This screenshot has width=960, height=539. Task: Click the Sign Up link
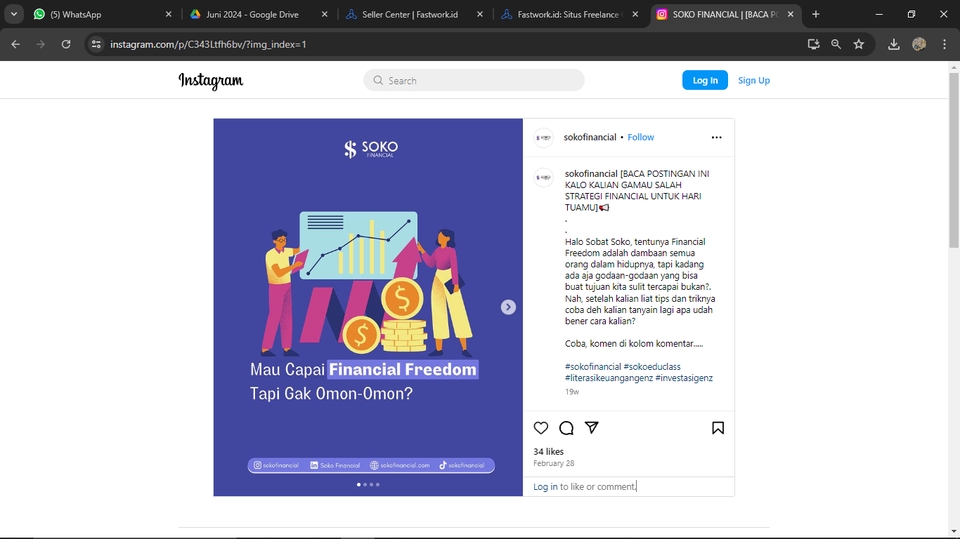click(754, 80)
